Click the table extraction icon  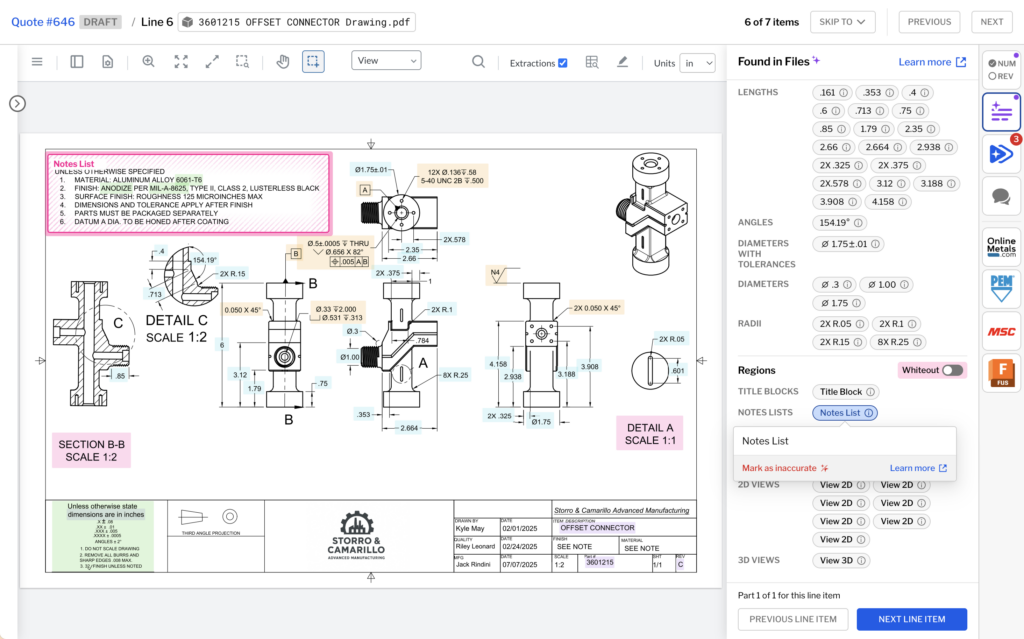[592, 62]
